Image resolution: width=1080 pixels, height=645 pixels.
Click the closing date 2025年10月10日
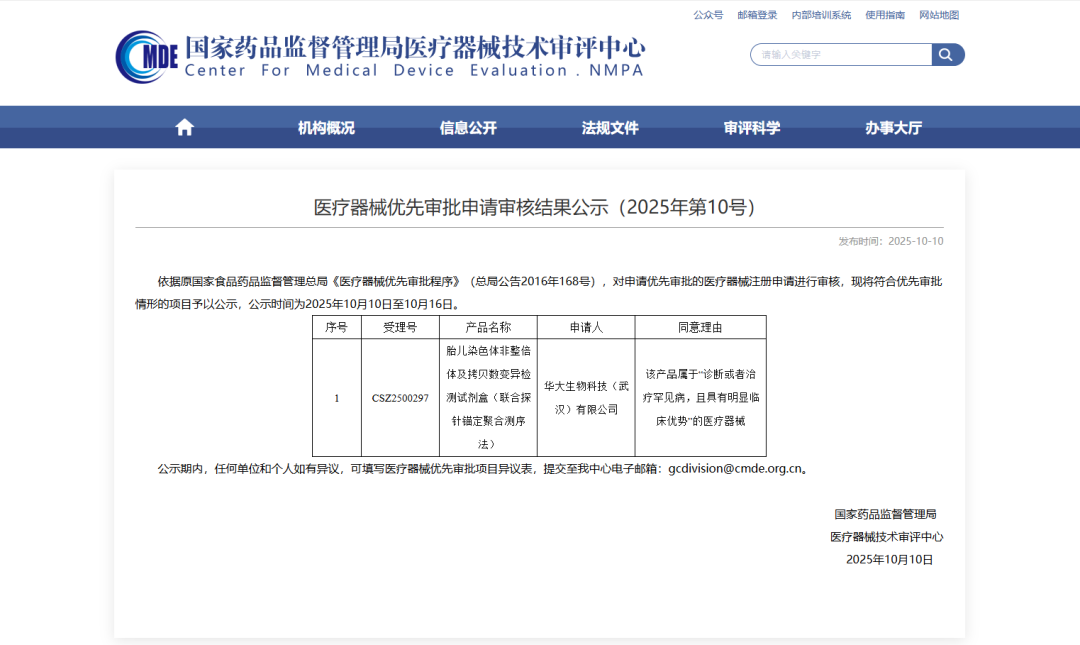(889, 560)
